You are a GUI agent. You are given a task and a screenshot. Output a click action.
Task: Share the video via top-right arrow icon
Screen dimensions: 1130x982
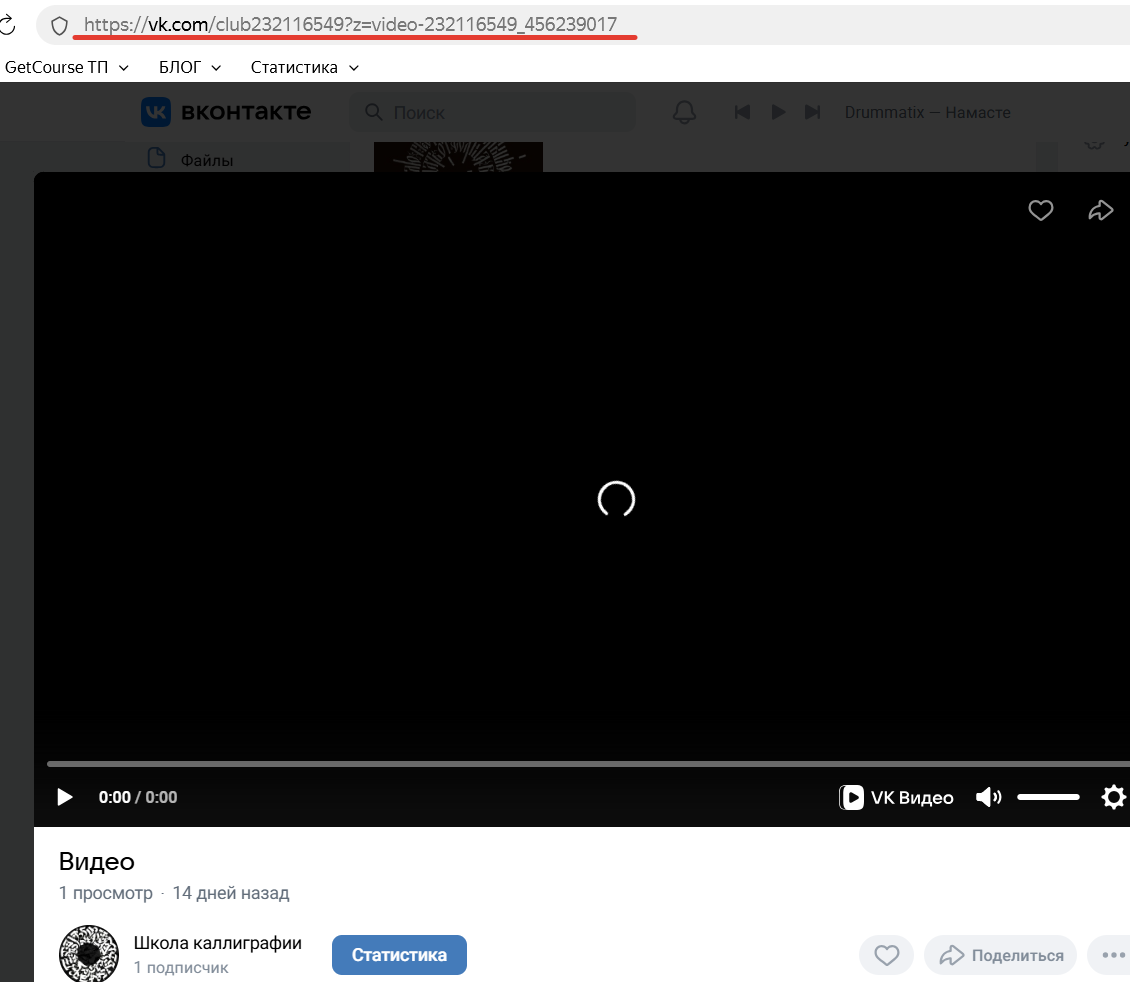pos(1101,210)
